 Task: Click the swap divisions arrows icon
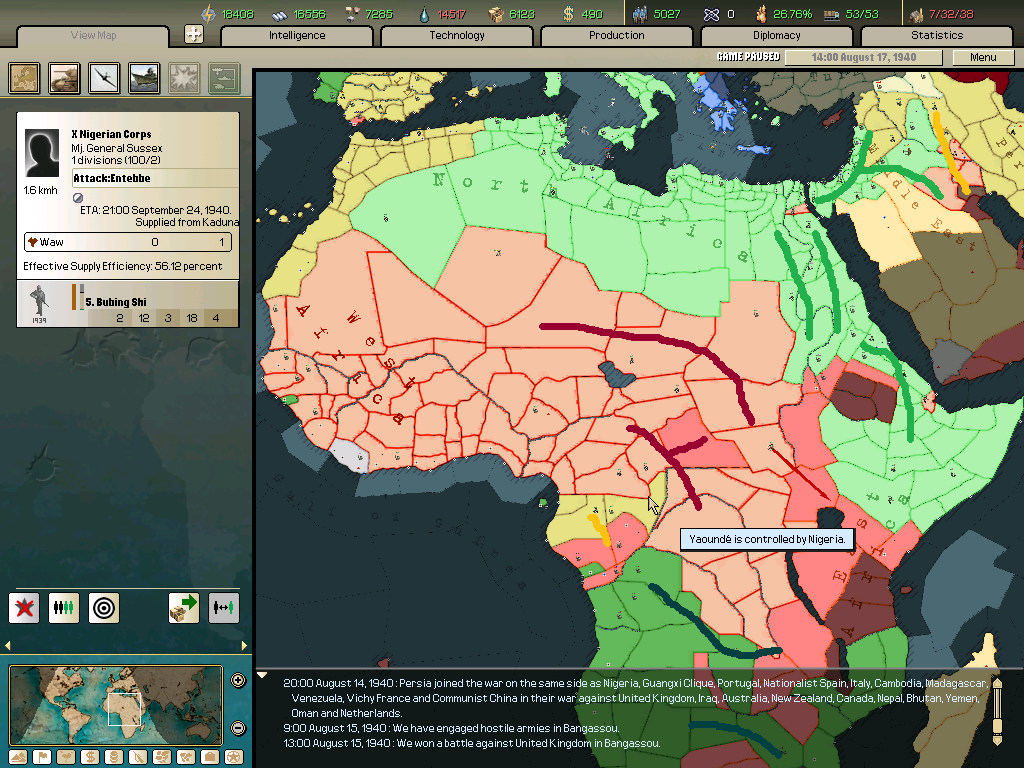[223, 608]
